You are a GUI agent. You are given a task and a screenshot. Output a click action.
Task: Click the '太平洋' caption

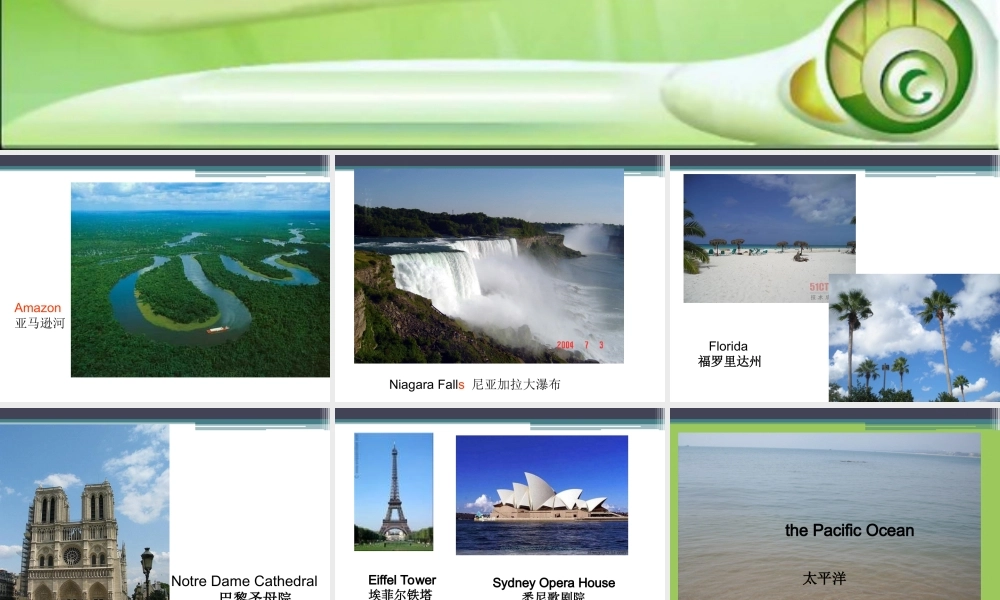pyautogui.click(x=824, y=578)
